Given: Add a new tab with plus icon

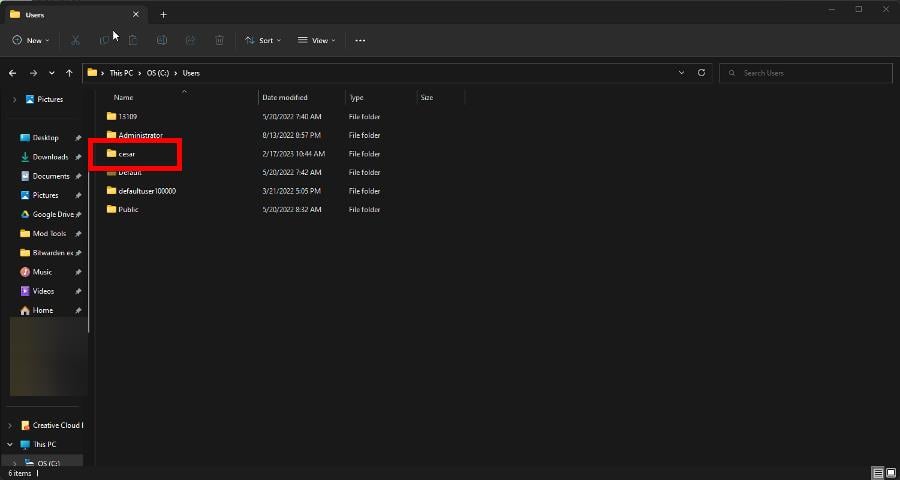Looking at the screenshot, I should tap(164, 14).
